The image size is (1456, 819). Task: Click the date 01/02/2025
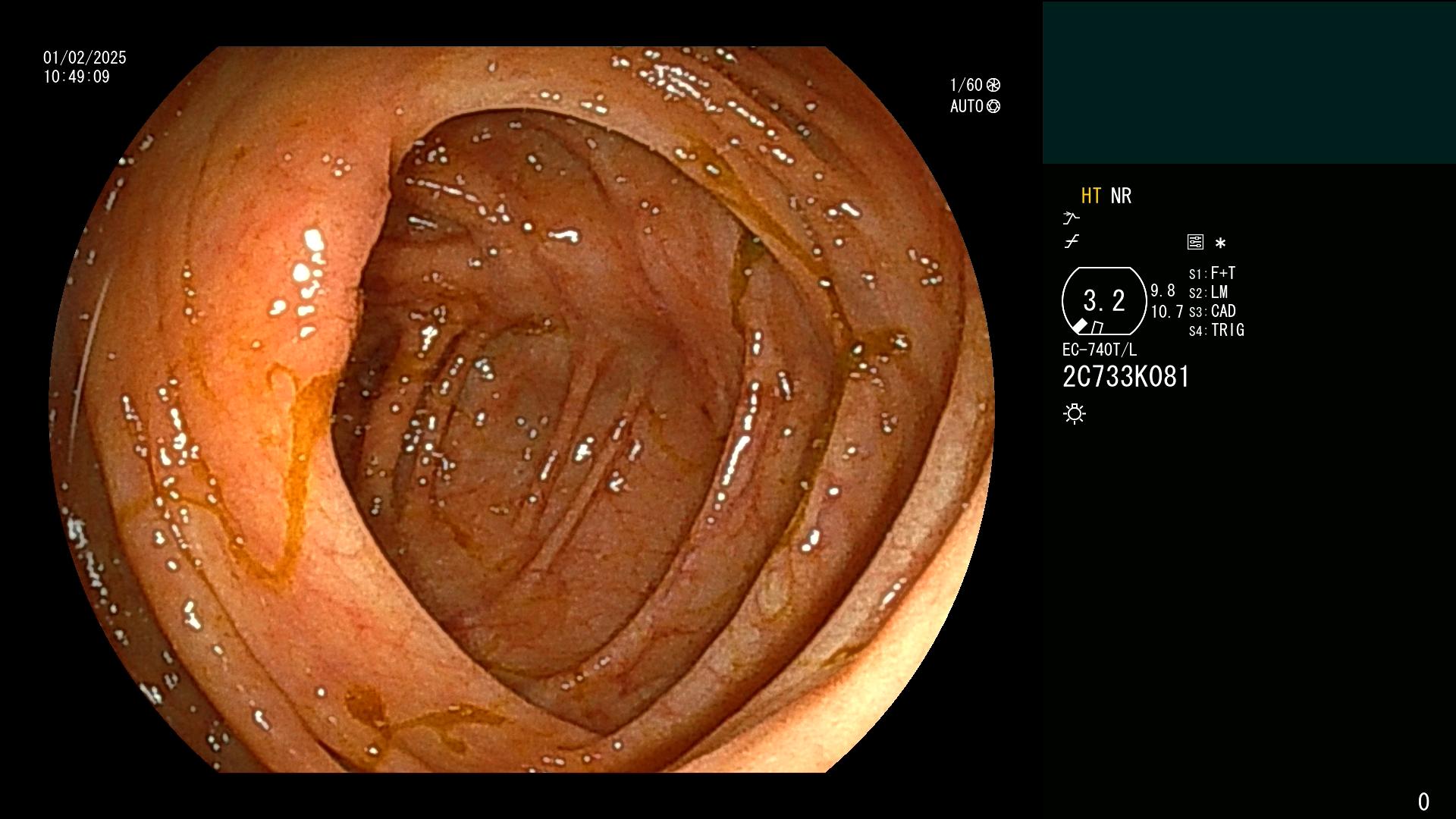click(85, 58)
